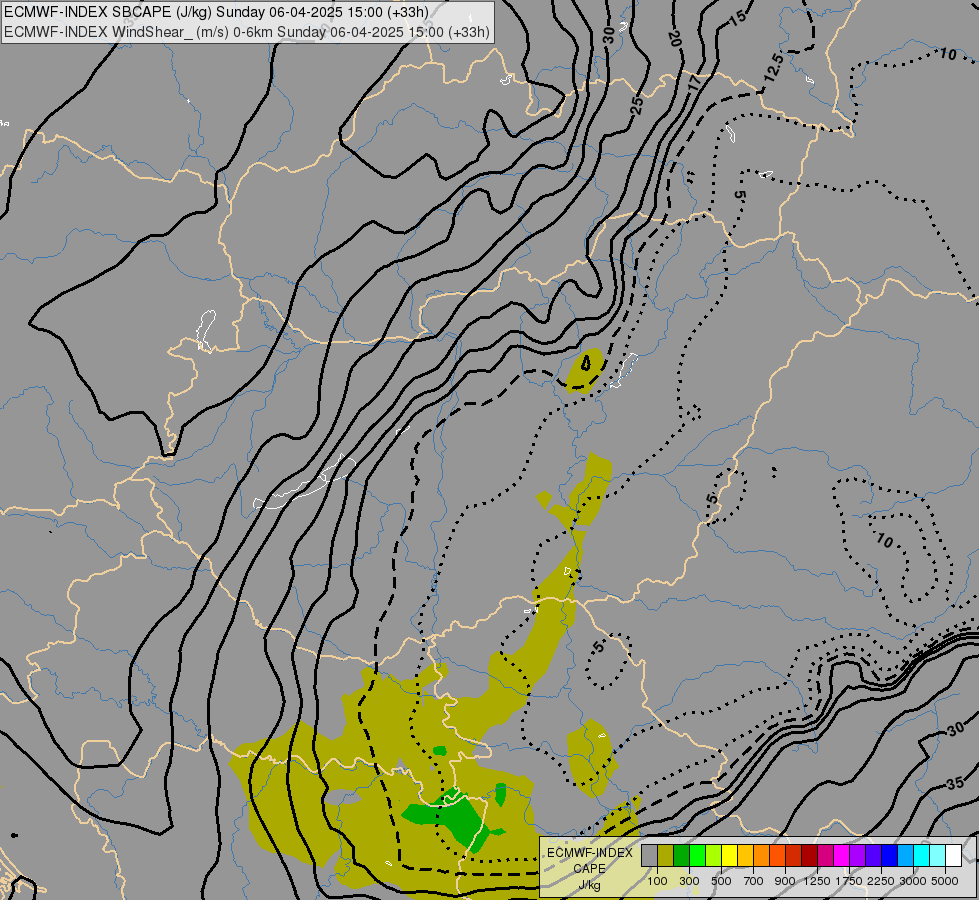Click the 35 wind shear contour label
The image size is (979, 900).
[x=955, y=783]
